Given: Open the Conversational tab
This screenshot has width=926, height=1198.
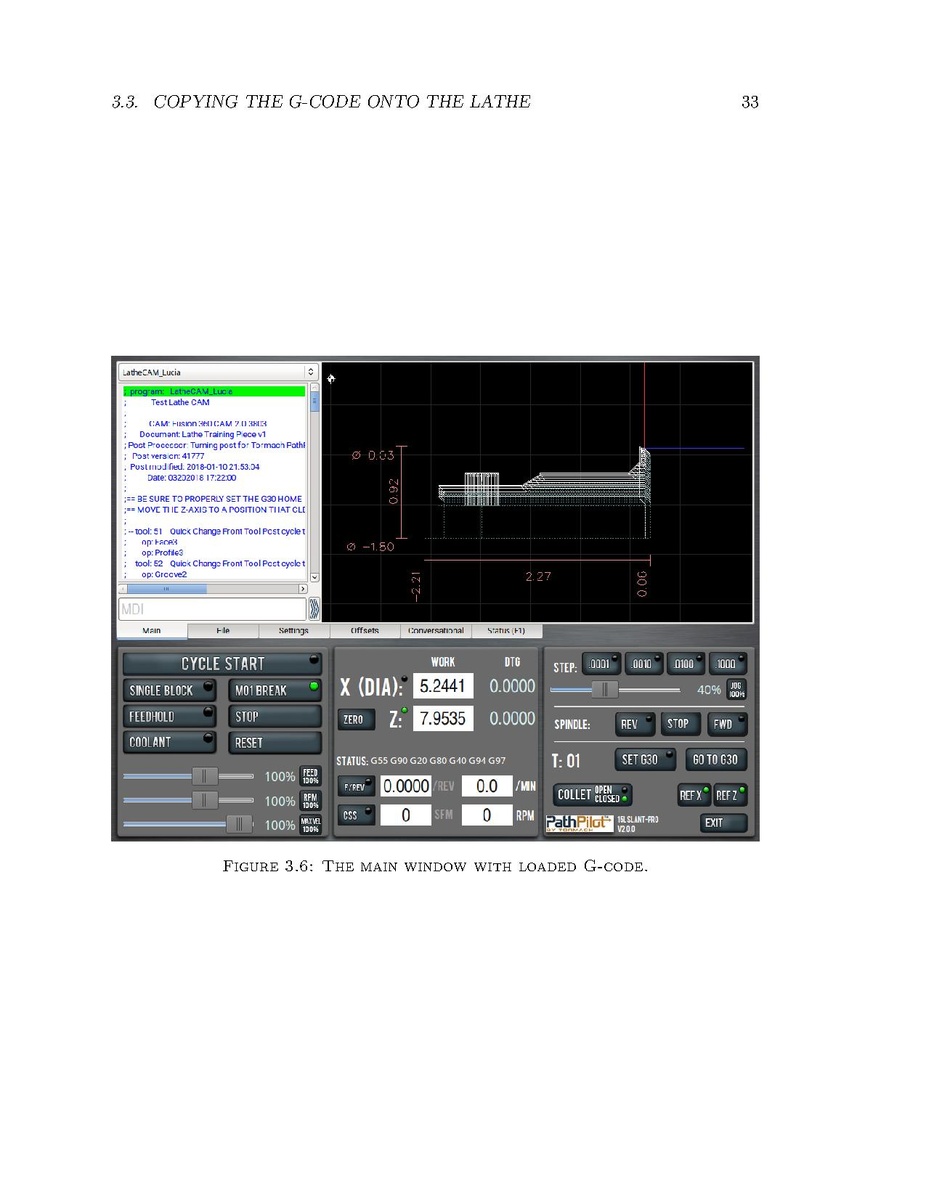Looking at the screenshot, I should [x=435, y=631].
